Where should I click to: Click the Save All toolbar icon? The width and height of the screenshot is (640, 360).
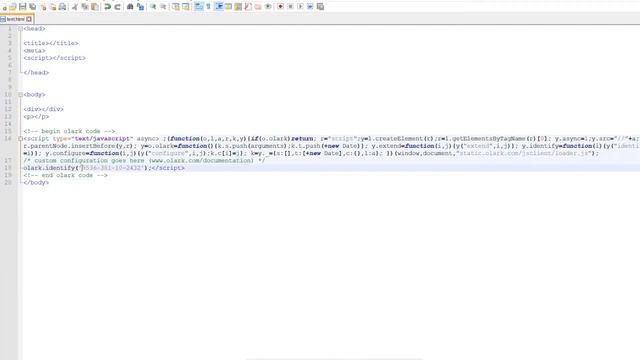click(x=33, y=7)
